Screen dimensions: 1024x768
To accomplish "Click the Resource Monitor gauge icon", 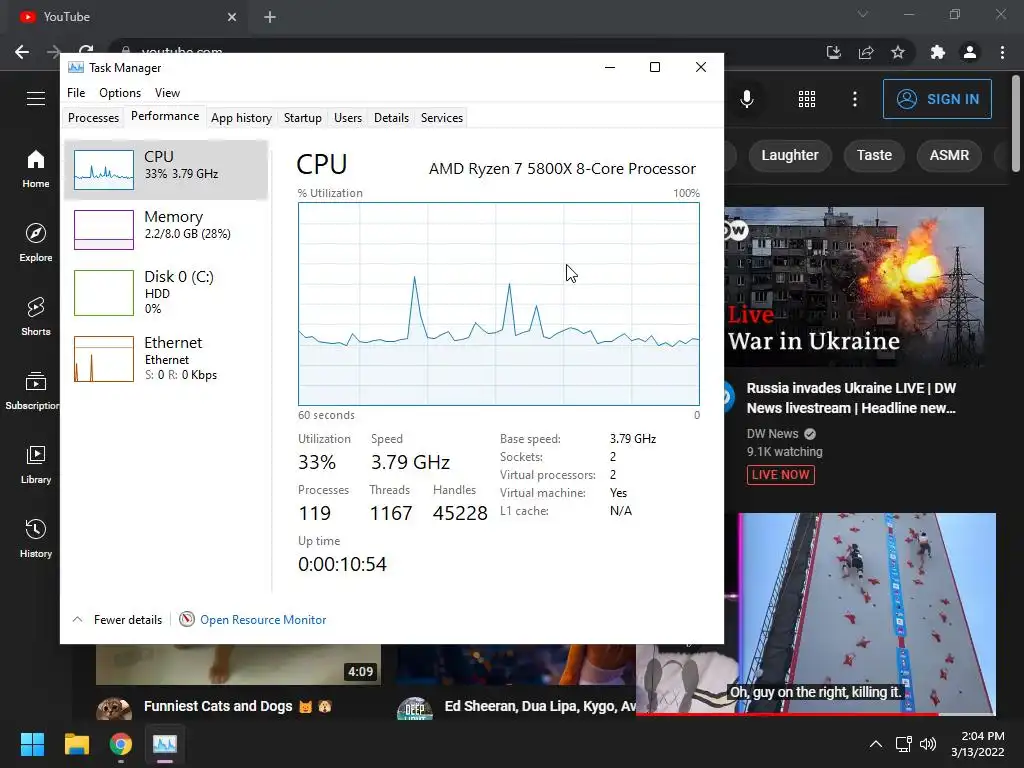I will (x=187, y=619).
